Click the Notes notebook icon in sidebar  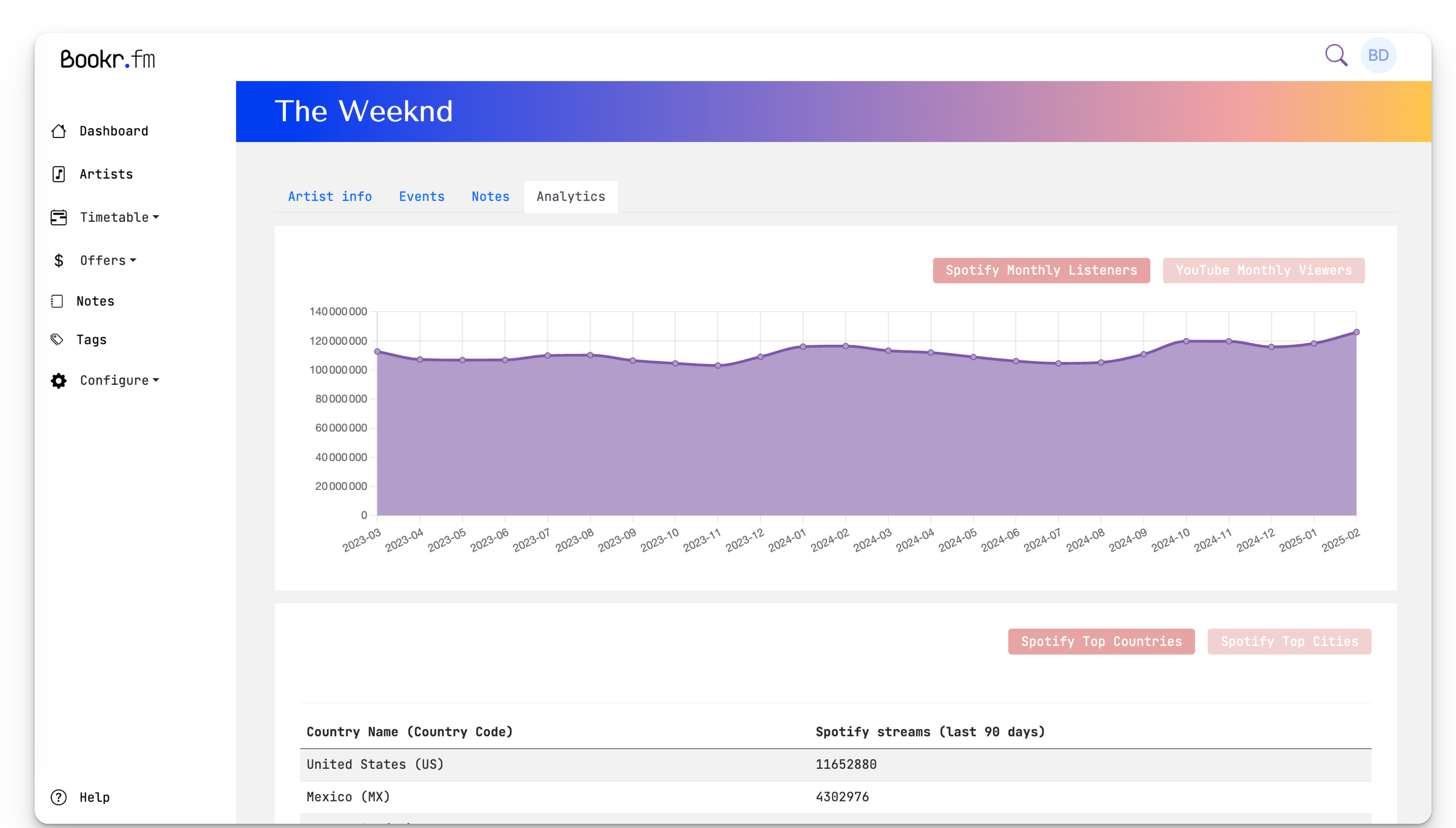coord(57,302)
